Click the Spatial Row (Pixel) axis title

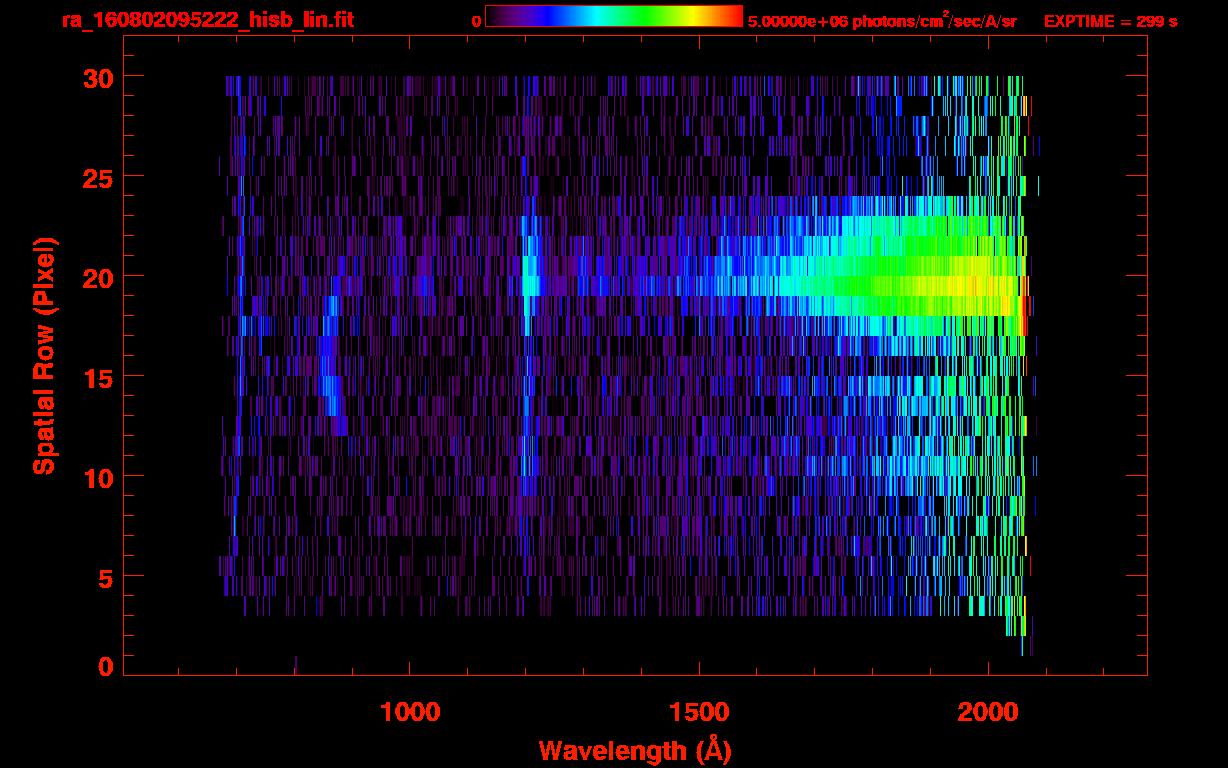pyautogui.click(x=43, y=355)
